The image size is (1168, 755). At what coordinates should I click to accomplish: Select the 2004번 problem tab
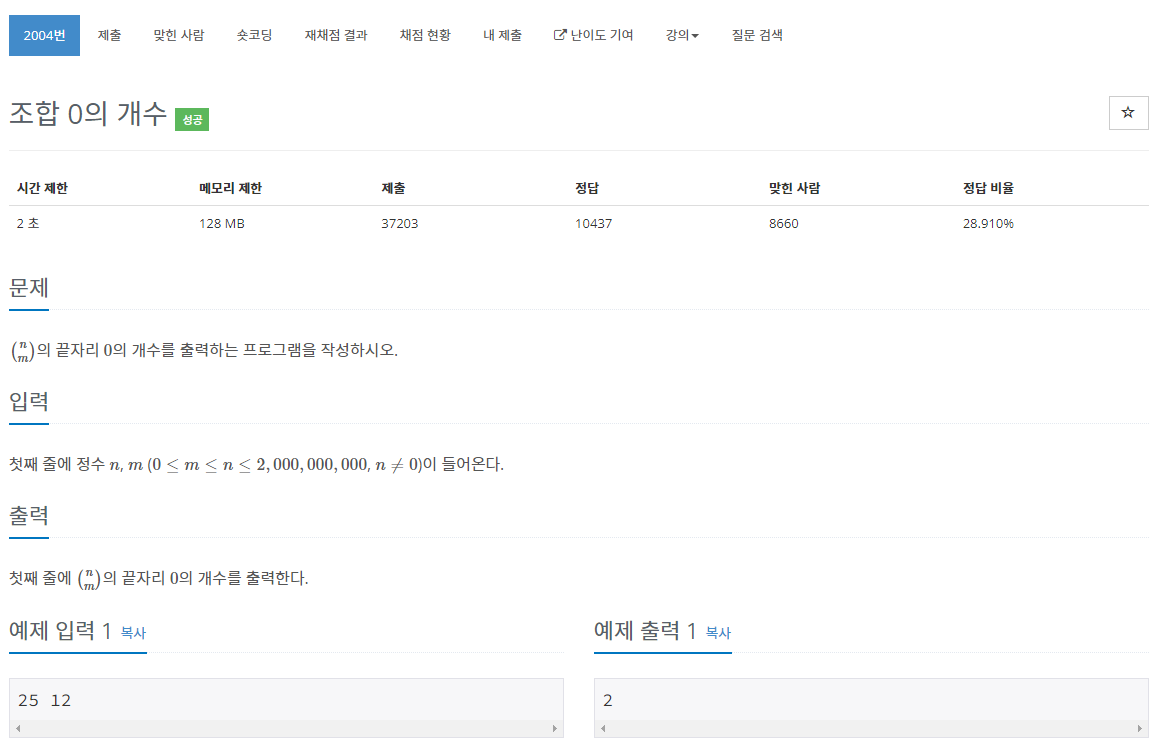44,35
